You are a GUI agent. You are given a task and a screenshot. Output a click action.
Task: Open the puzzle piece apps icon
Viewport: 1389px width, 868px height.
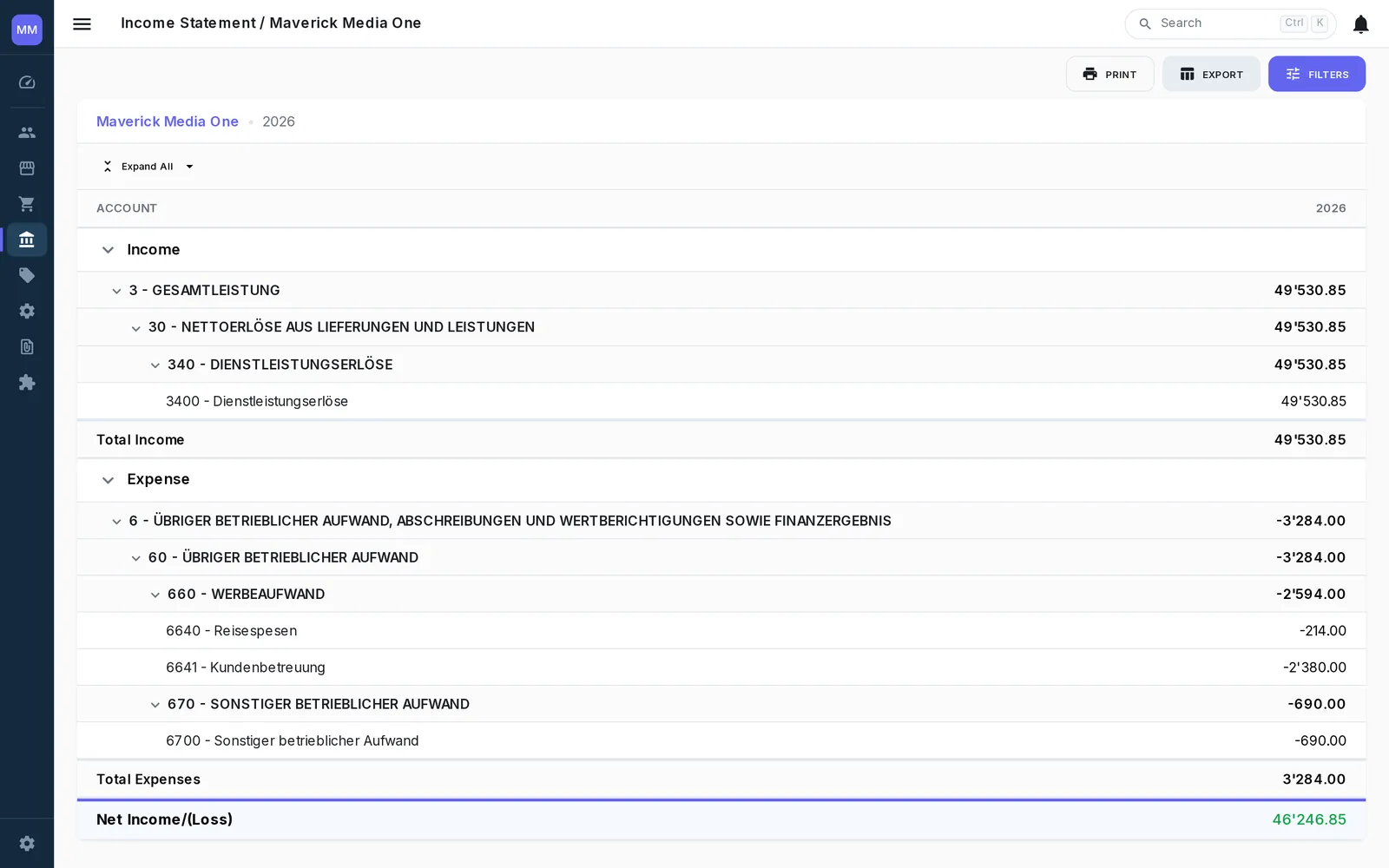click(27, 382)
